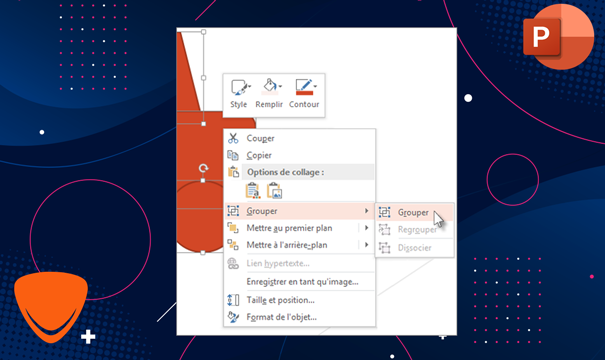This screenshot has height=360, width=605.
Task: Click Regrouper in the submenu
Action: click(414, 230)
